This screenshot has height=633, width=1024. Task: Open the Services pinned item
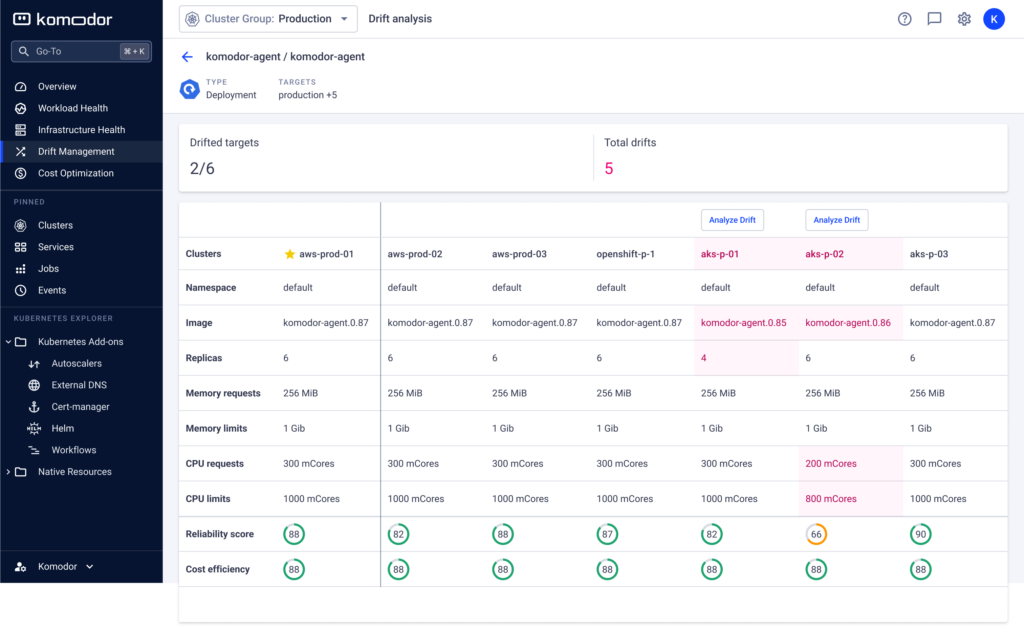click(x=82, y=247)
